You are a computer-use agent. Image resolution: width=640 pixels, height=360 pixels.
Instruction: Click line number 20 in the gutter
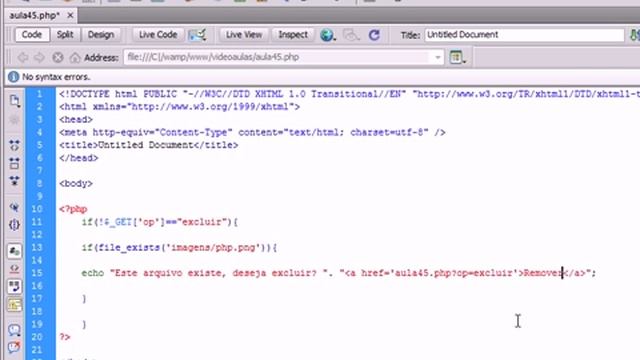pyautogui.click(x=38, y=337)
